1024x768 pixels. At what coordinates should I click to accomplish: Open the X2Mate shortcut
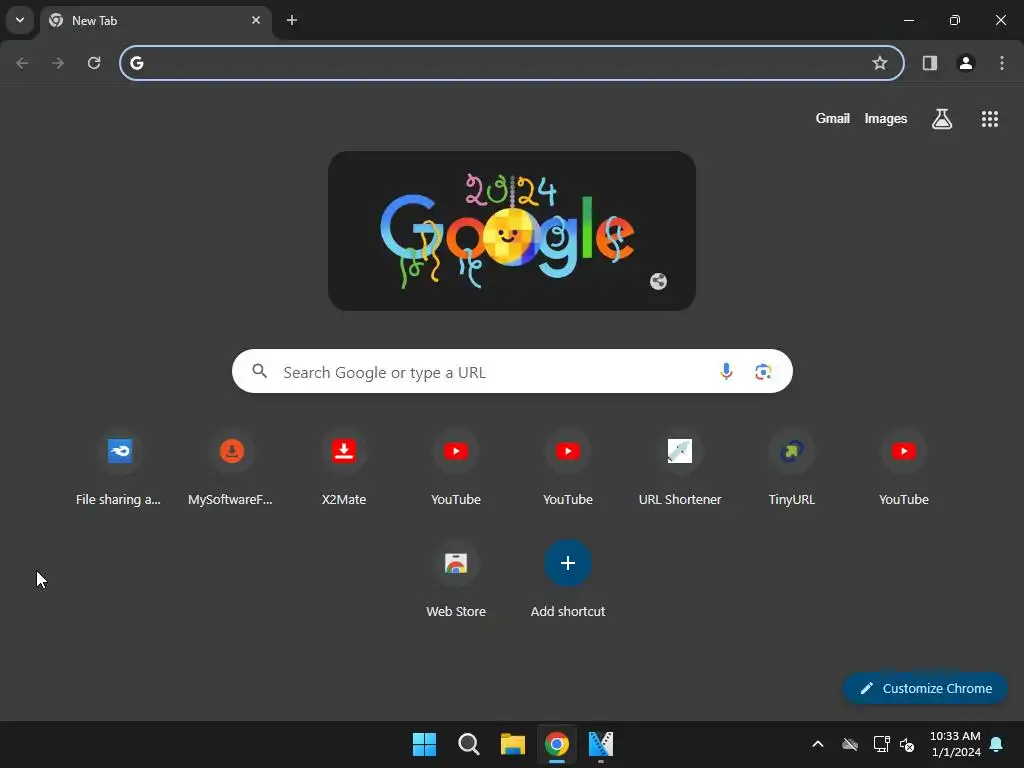[x=344, y=469]
